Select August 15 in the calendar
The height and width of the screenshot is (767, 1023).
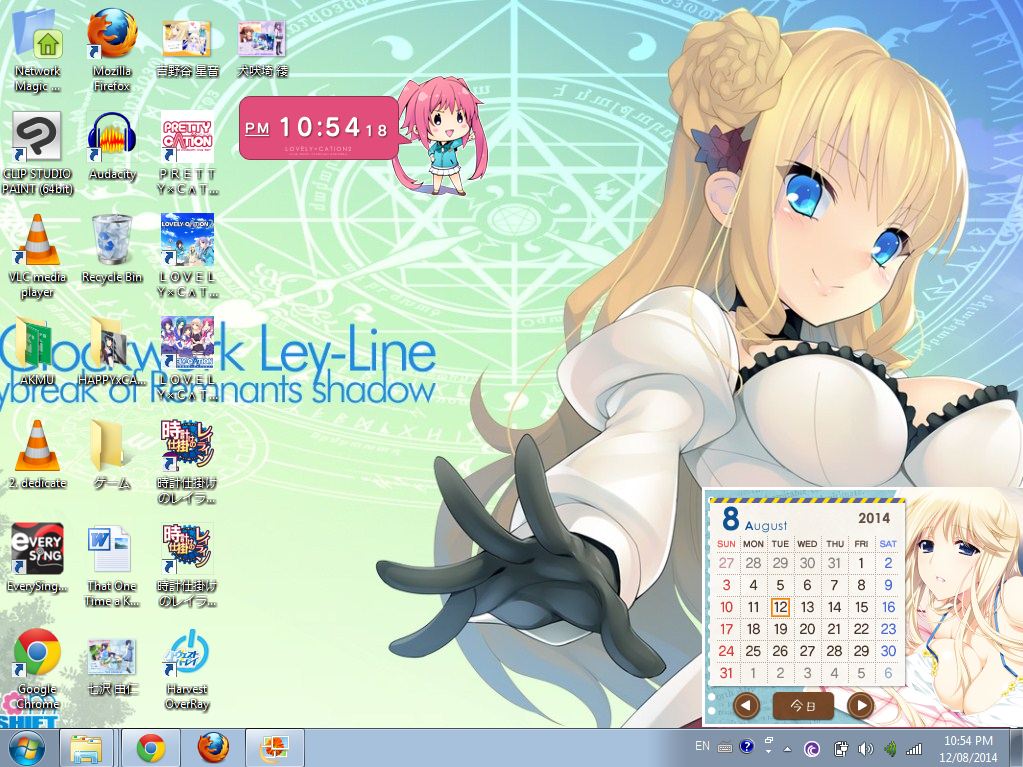click(x=861, y=607)
